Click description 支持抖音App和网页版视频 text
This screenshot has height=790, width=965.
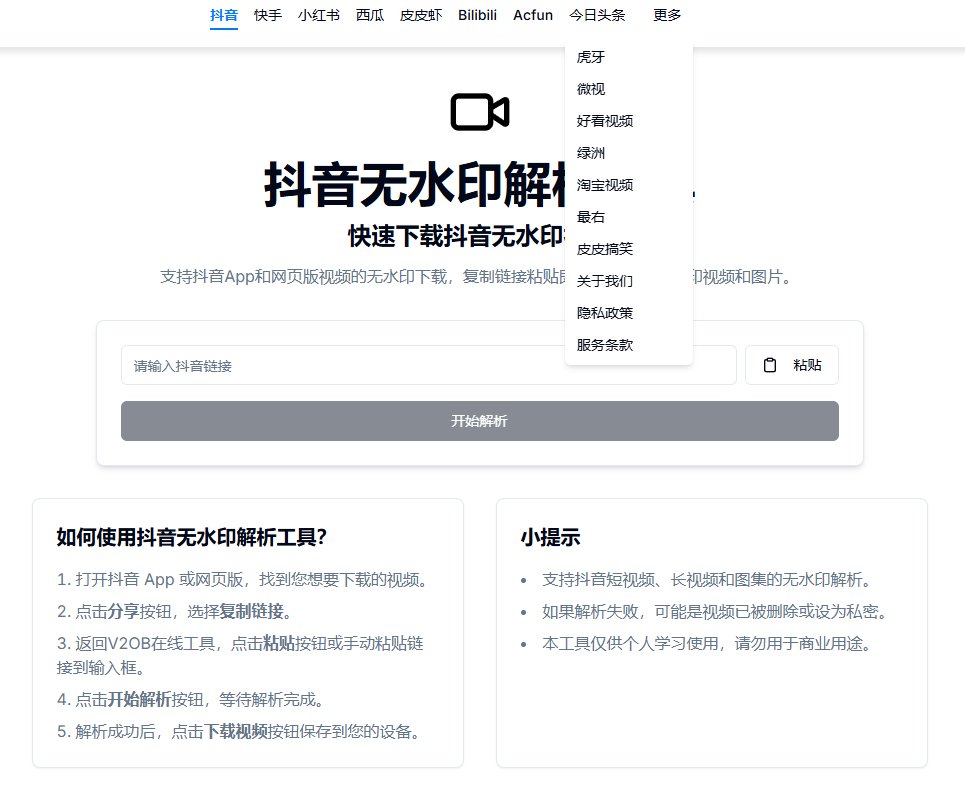[x=476, y=277]
